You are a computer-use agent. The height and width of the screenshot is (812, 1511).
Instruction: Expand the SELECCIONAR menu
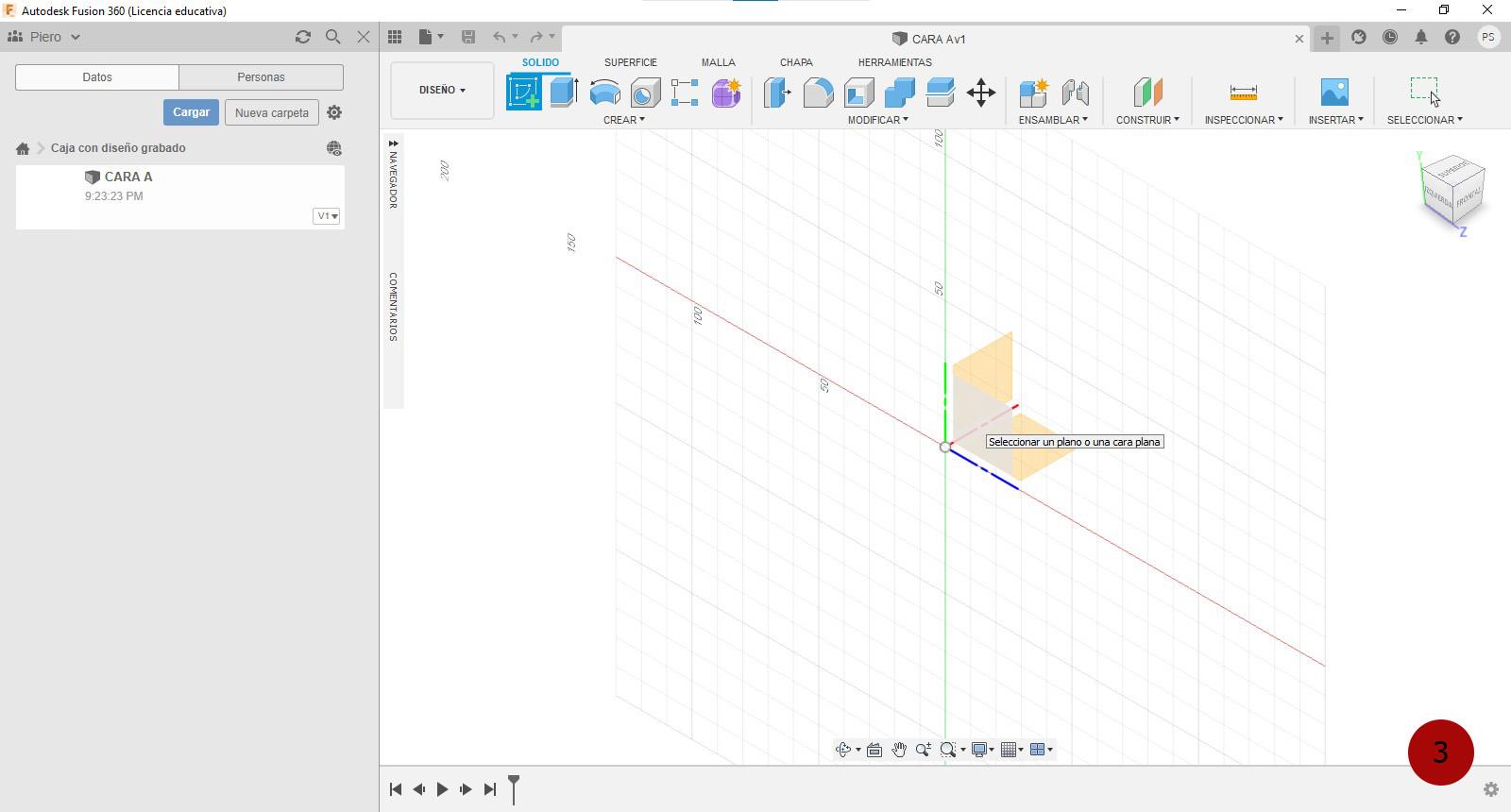[x=1424, y=120]
